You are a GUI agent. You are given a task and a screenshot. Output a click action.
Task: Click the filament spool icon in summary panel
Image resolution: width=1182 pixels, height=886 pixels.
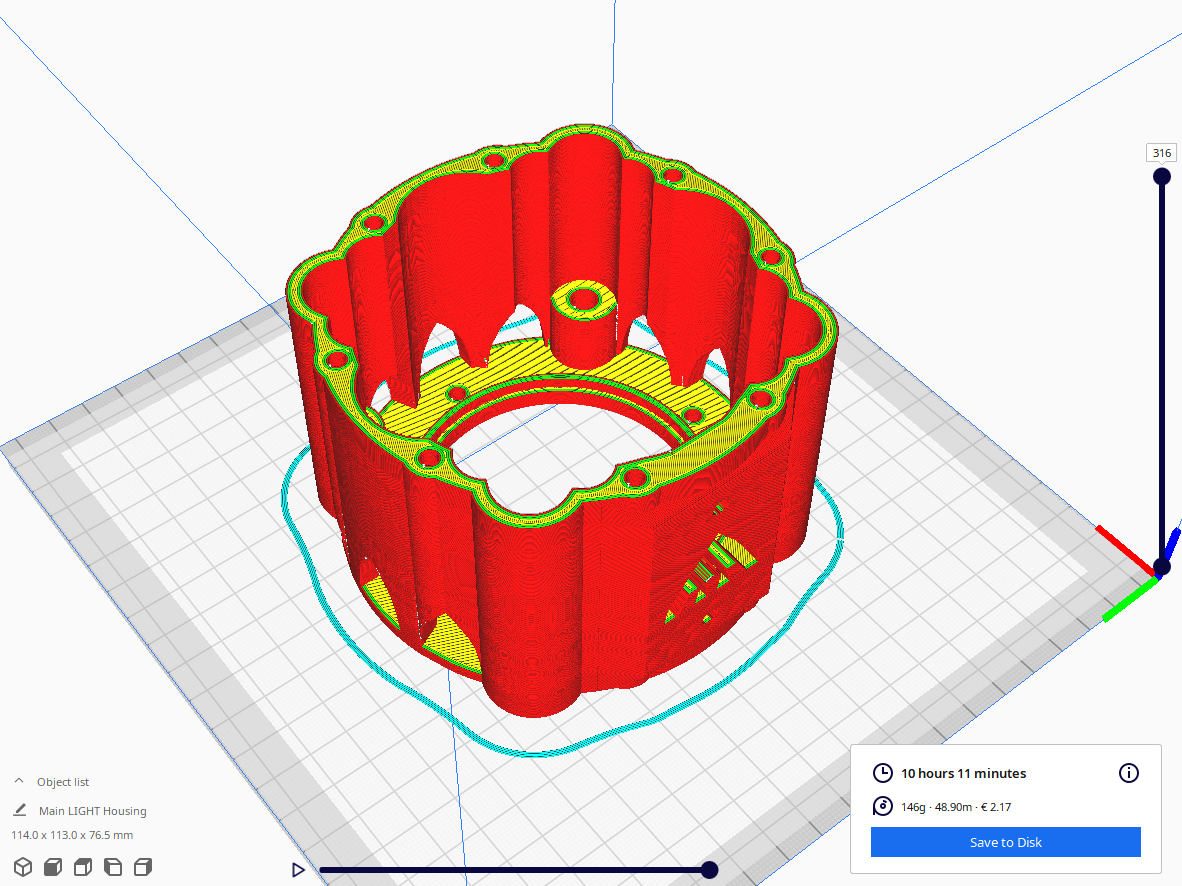(x=883, y=807)
